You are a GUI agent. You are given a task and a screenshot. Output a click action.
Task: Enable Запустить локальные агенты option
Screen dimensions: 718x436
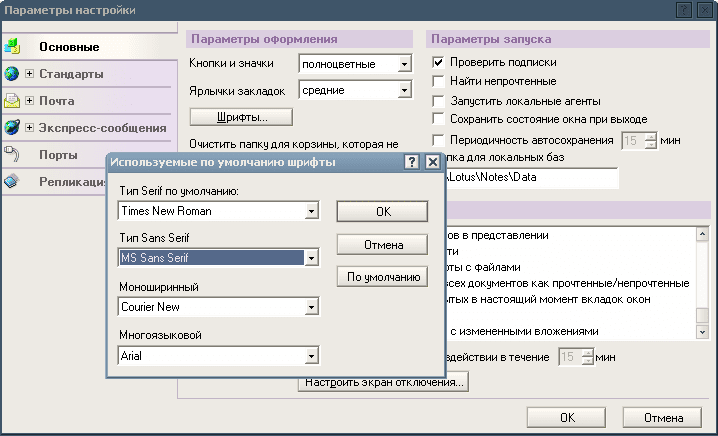438,101
